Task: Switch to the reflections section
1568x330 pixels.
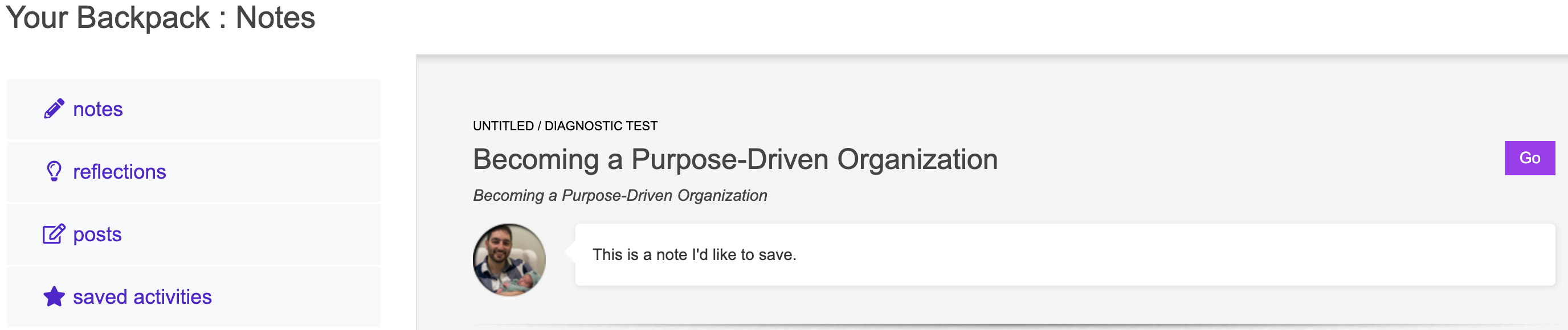Action: click(119, 172)
